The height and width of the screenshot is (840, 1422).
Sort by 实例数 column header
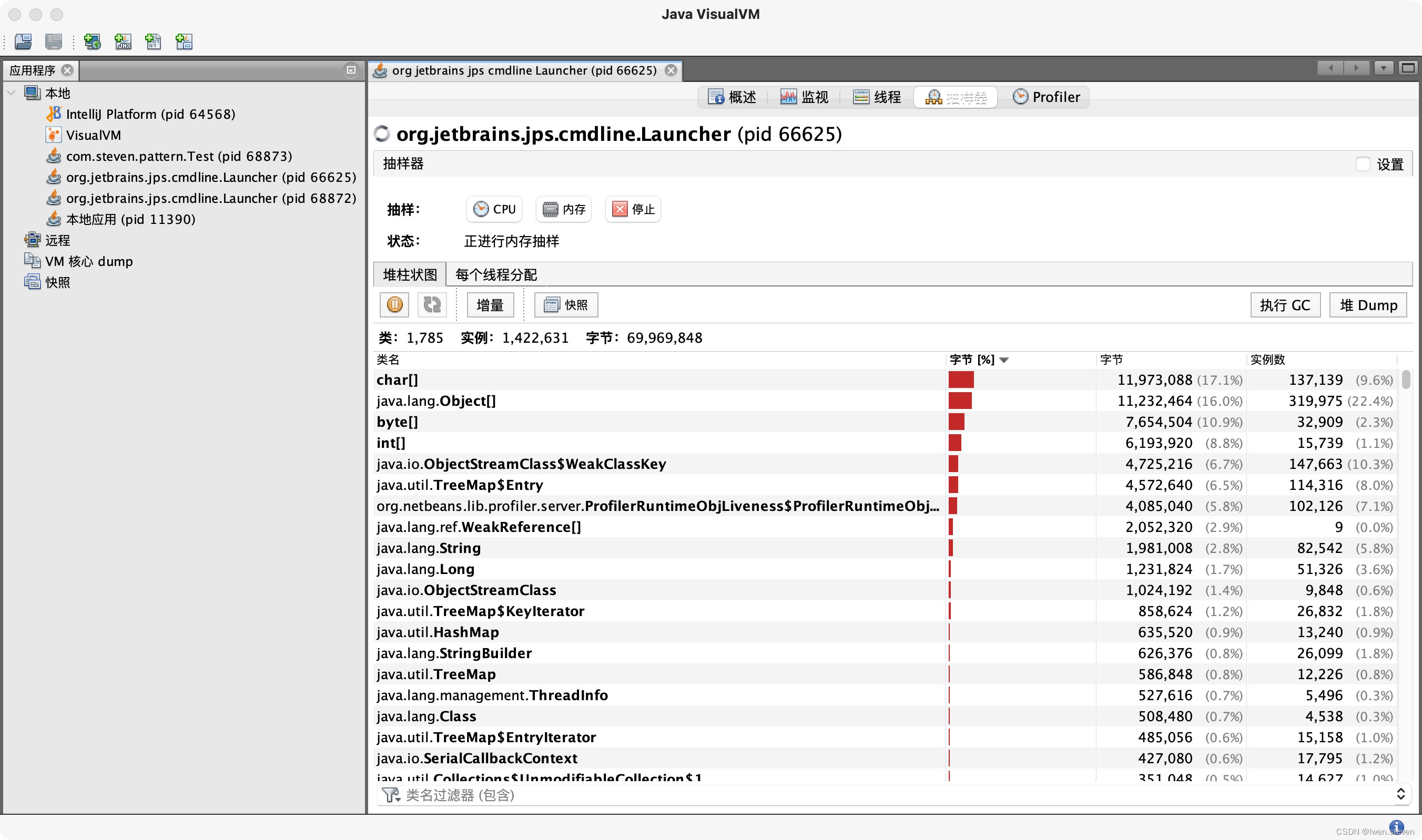[1322, 360]
